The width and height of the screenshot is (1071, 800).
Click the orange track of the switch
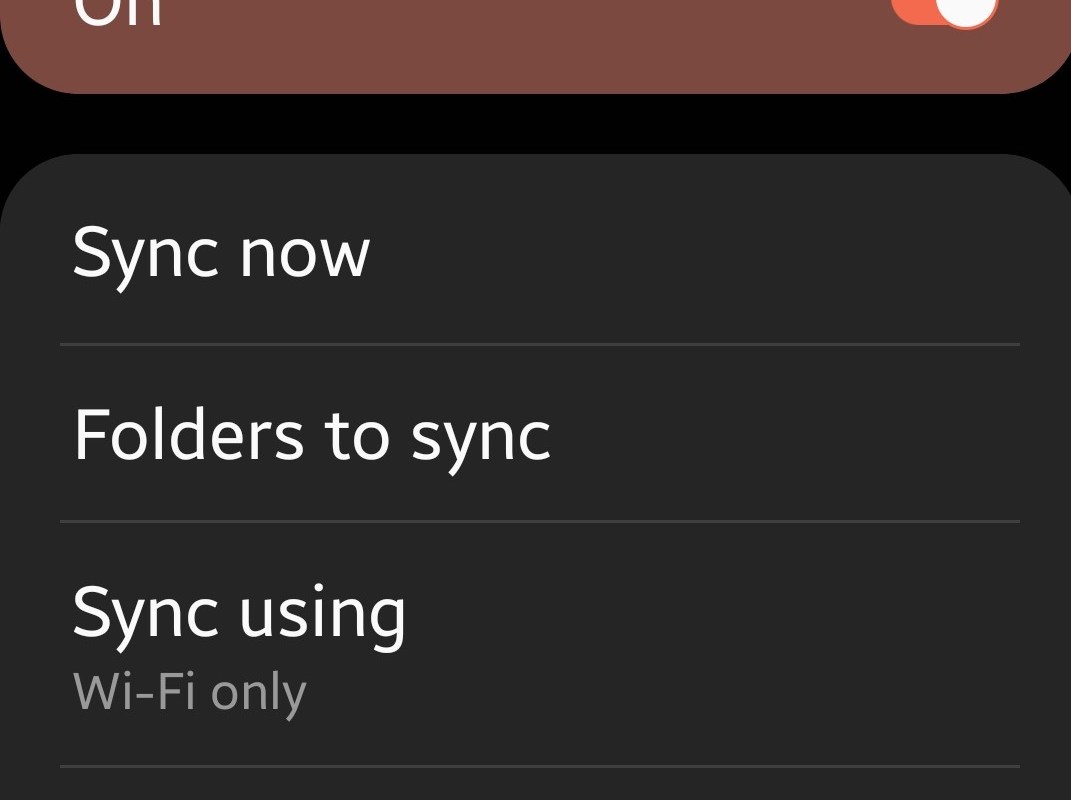tap(912, 12)
